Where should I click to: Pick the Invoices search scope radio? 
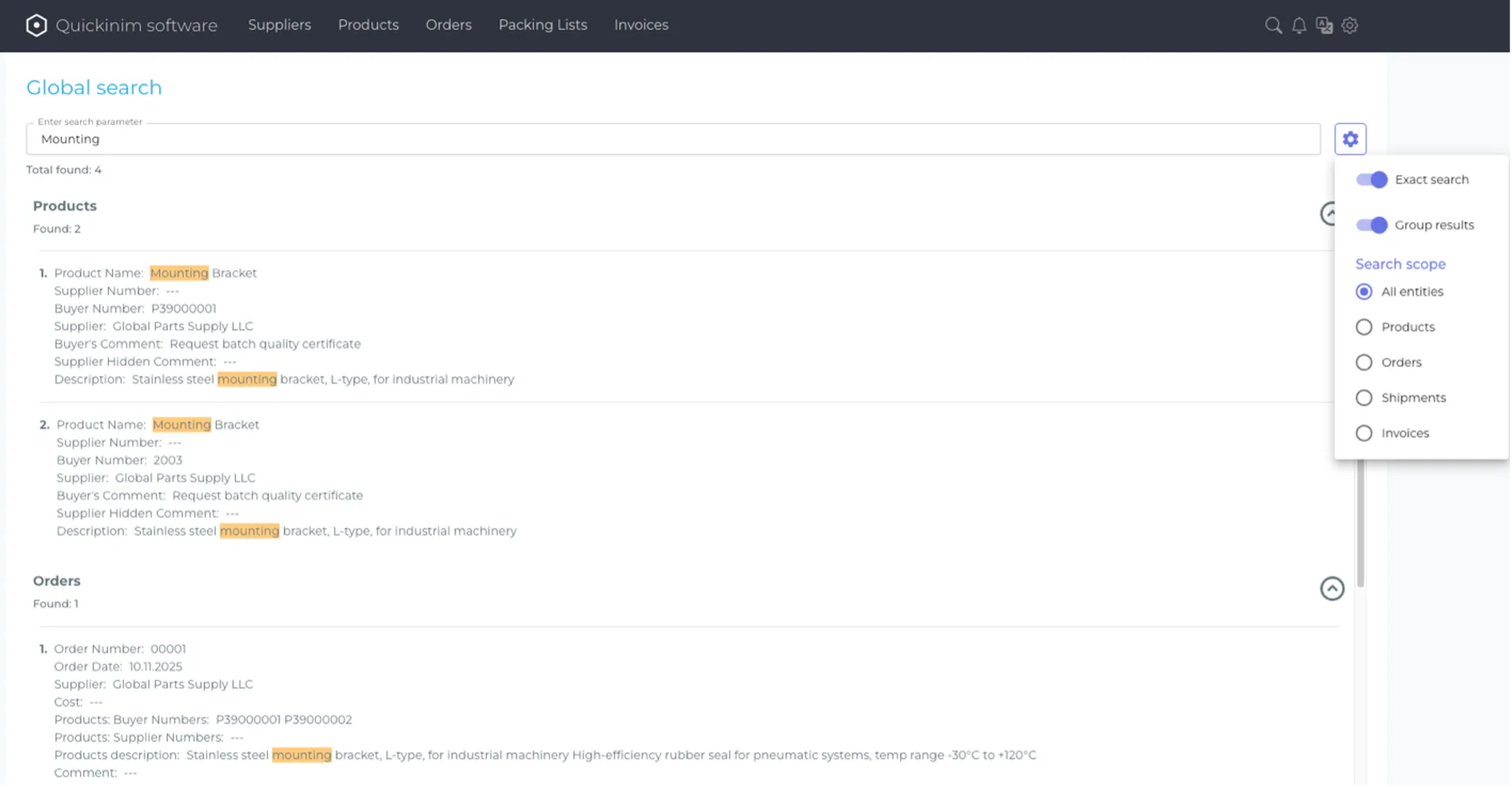tap(1363, 433)
